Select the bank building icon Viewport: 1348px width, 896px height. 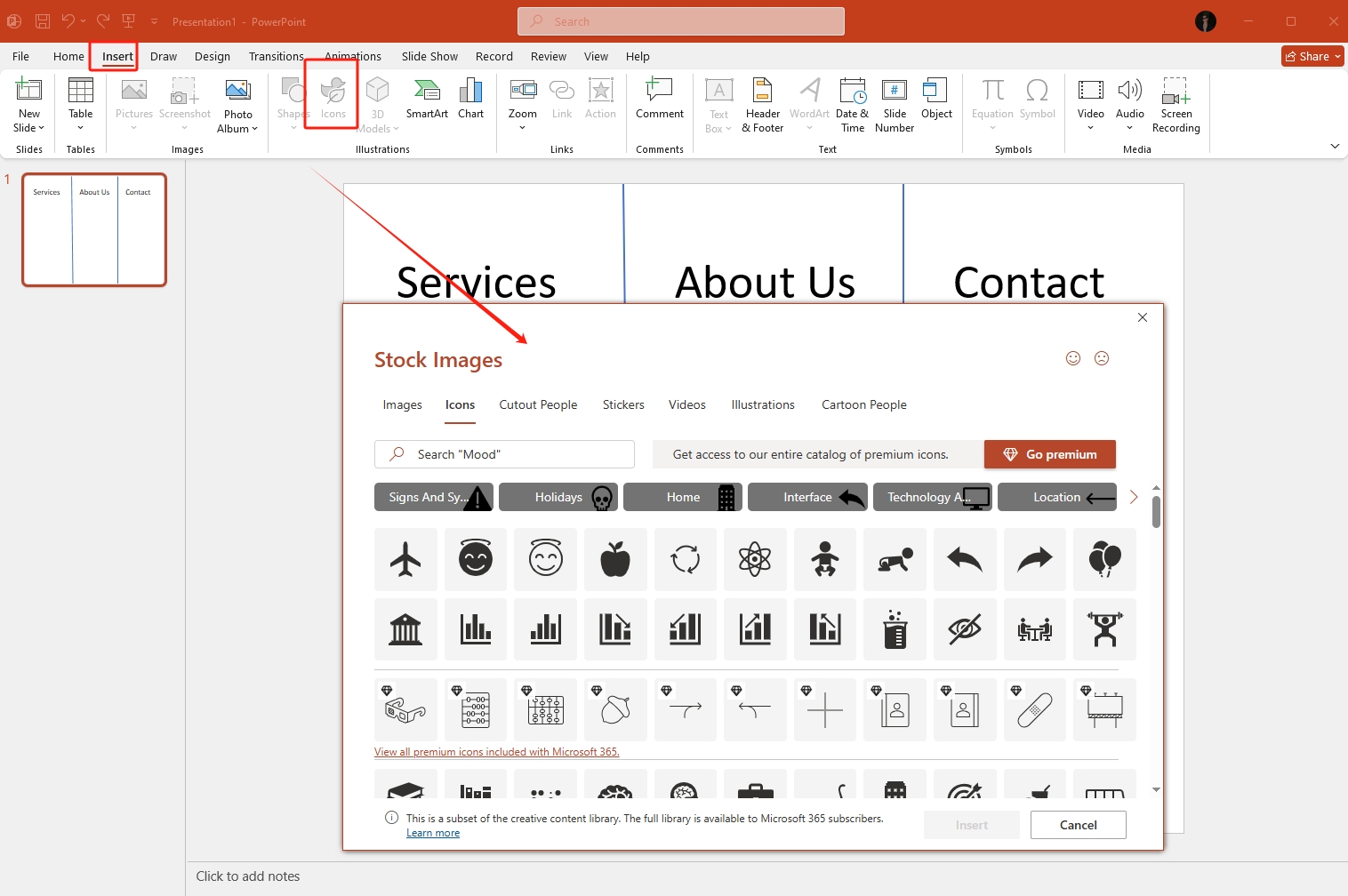[405, 628]
